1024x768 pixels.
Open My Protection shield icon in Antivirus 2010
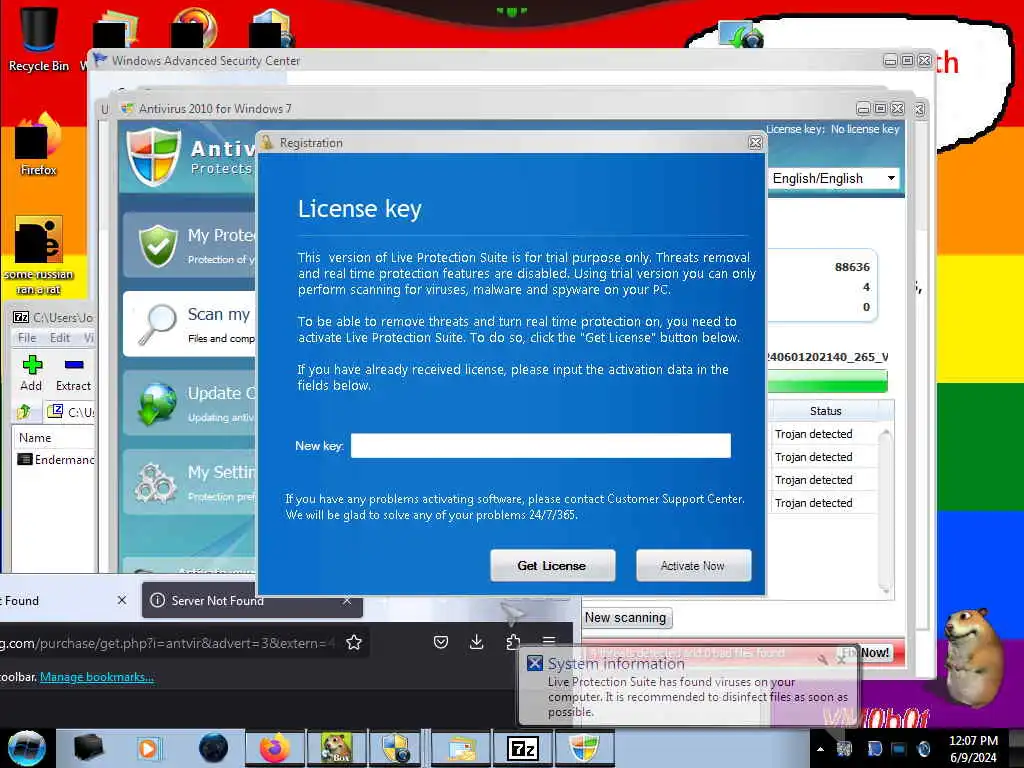click(x=158, y=246)
